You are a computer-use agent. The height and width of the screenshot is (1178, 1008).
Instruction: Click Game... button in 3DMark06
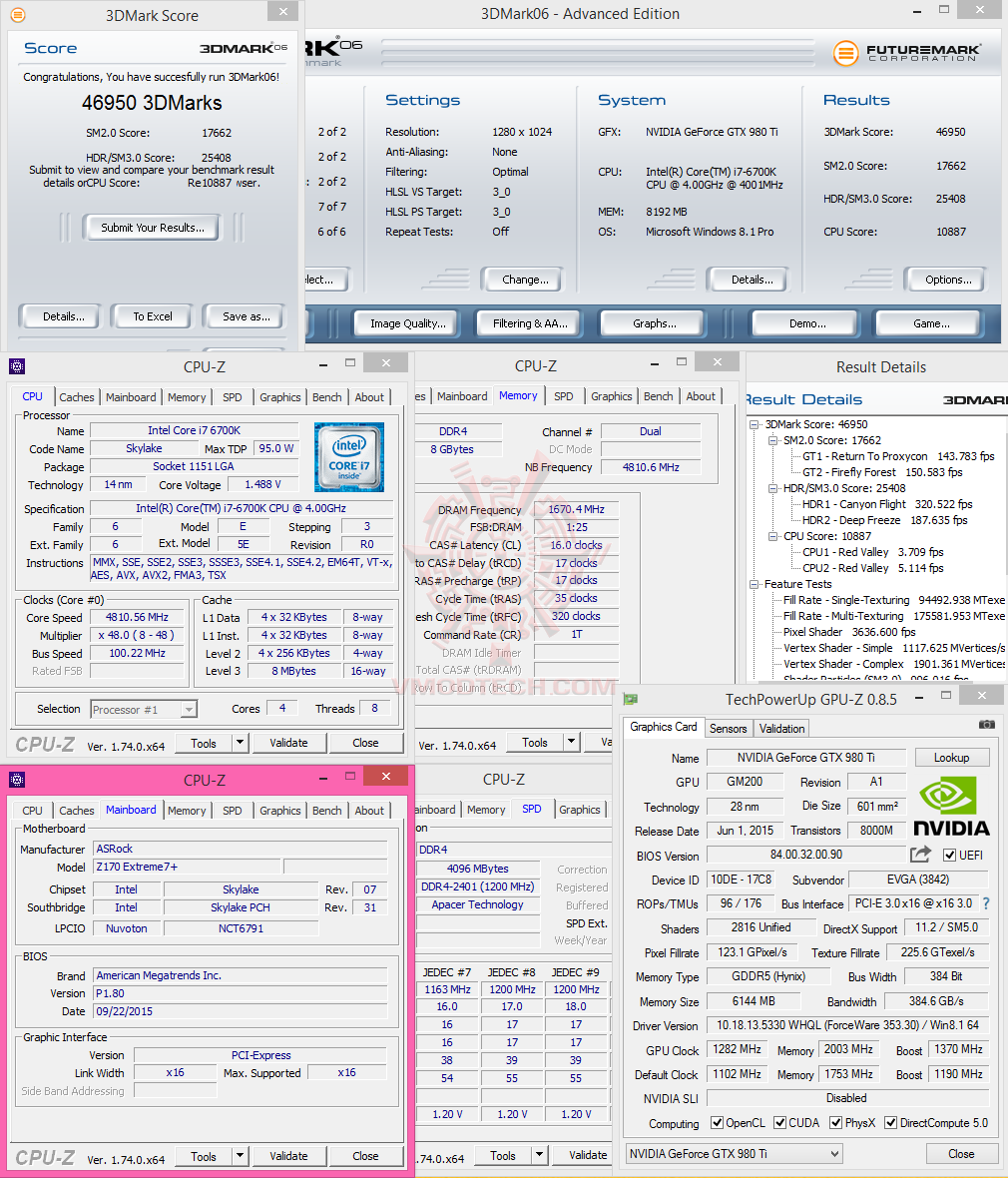coord(931,323)
